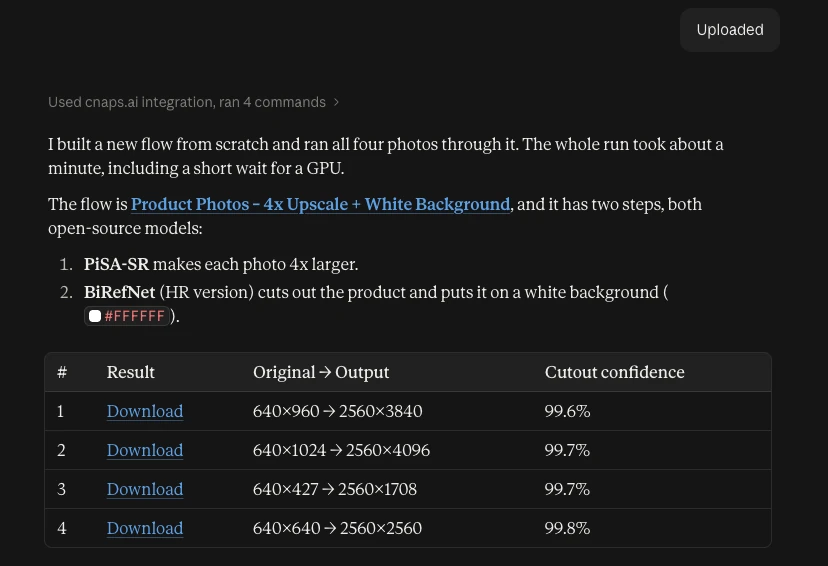
Task: Click the 99.7% confidence in row 3
Action: point(567,489)
